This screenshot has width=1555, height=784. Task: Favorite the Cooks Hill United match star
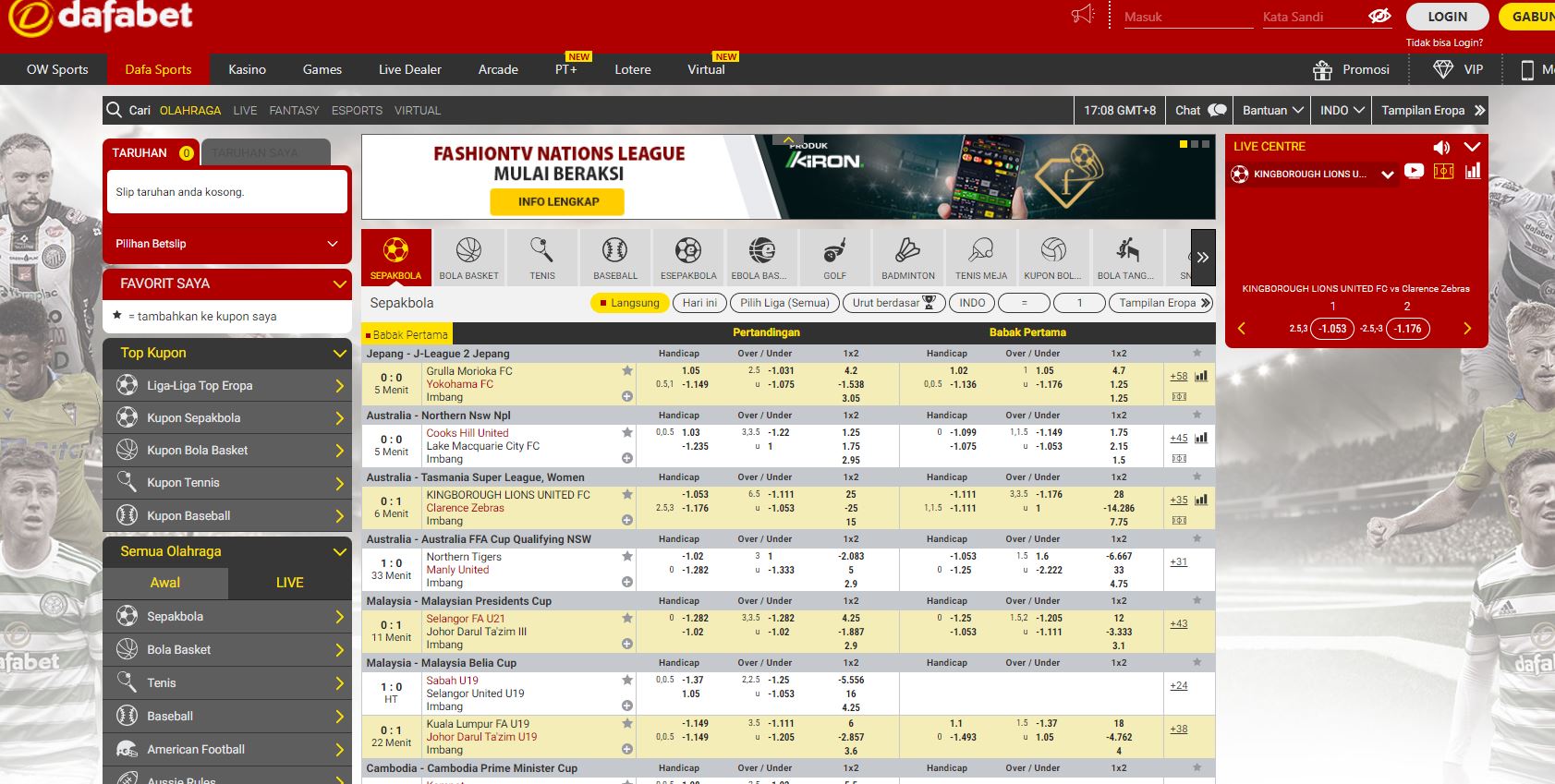(x=627, y=432)
